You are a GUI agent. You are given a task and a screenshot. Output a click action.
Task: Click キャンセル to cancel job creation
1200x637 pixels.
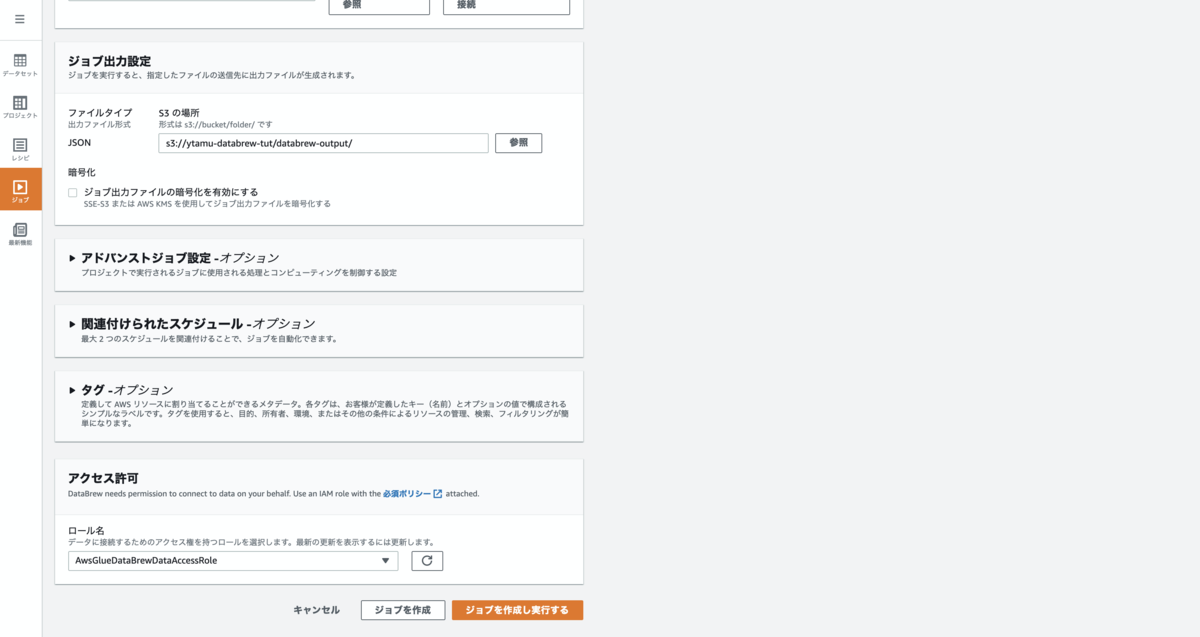(315, 609)
